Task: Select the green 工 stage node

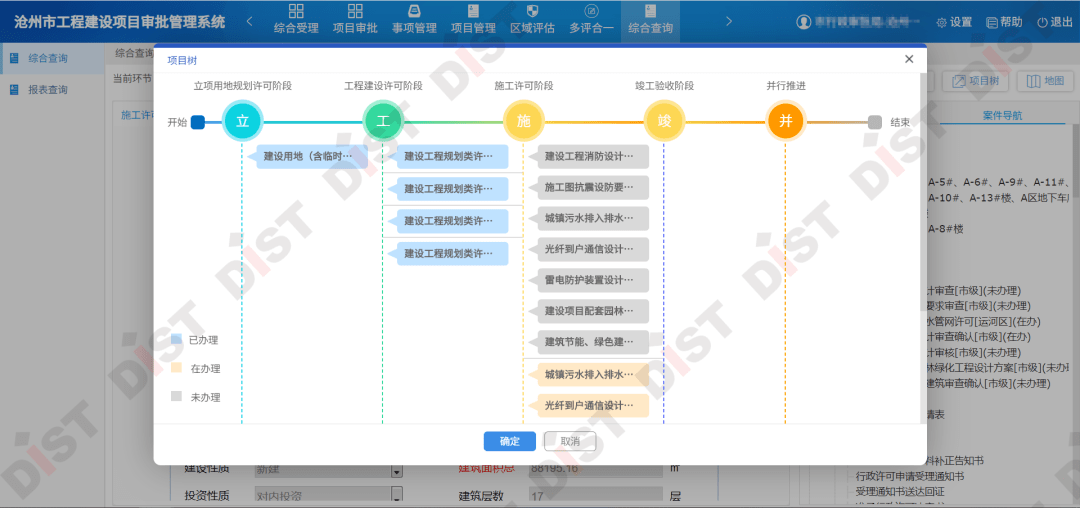Action: [382, 122]
